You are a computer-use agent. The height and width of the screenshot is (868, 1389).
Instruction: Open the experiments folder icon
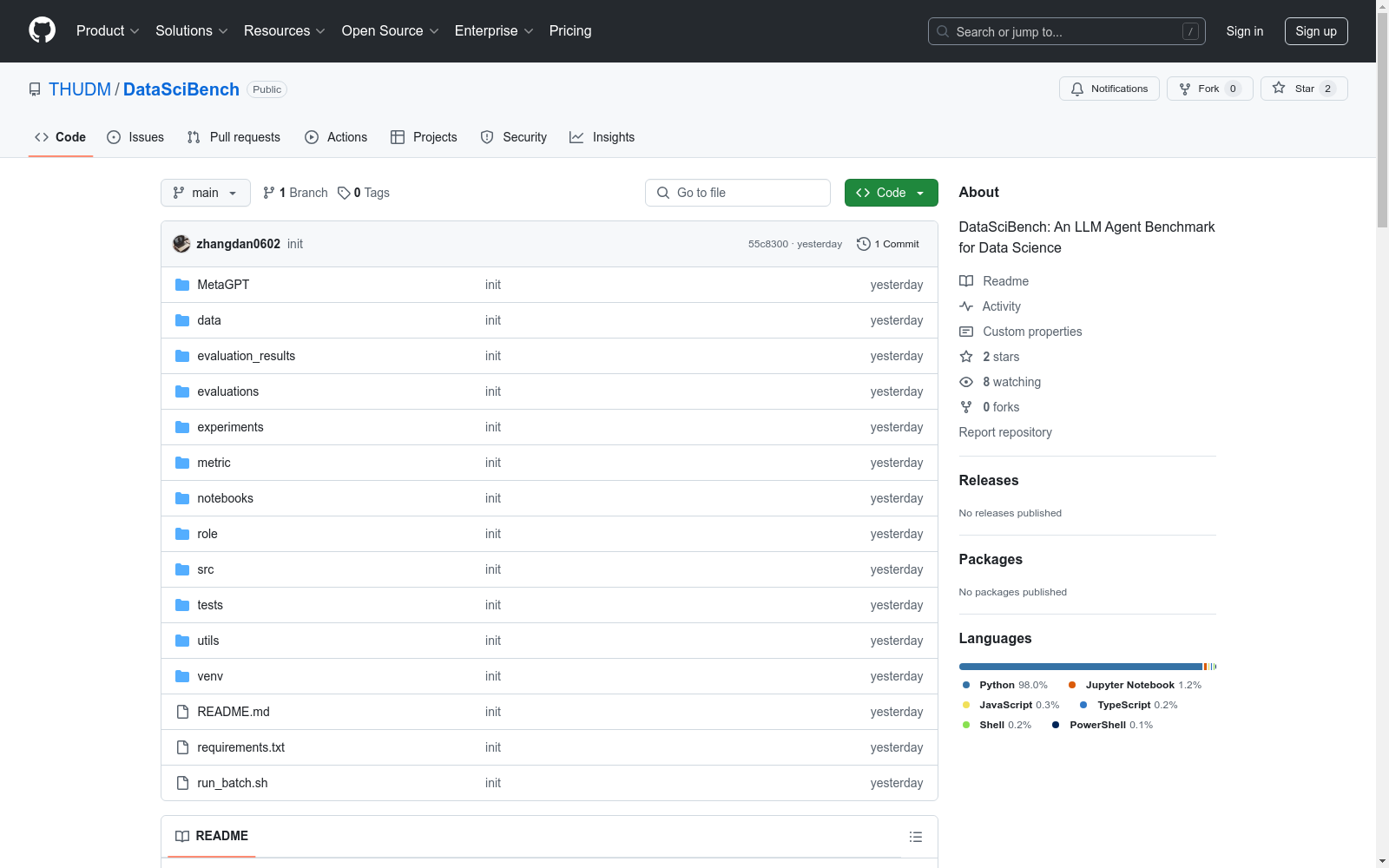182,427
